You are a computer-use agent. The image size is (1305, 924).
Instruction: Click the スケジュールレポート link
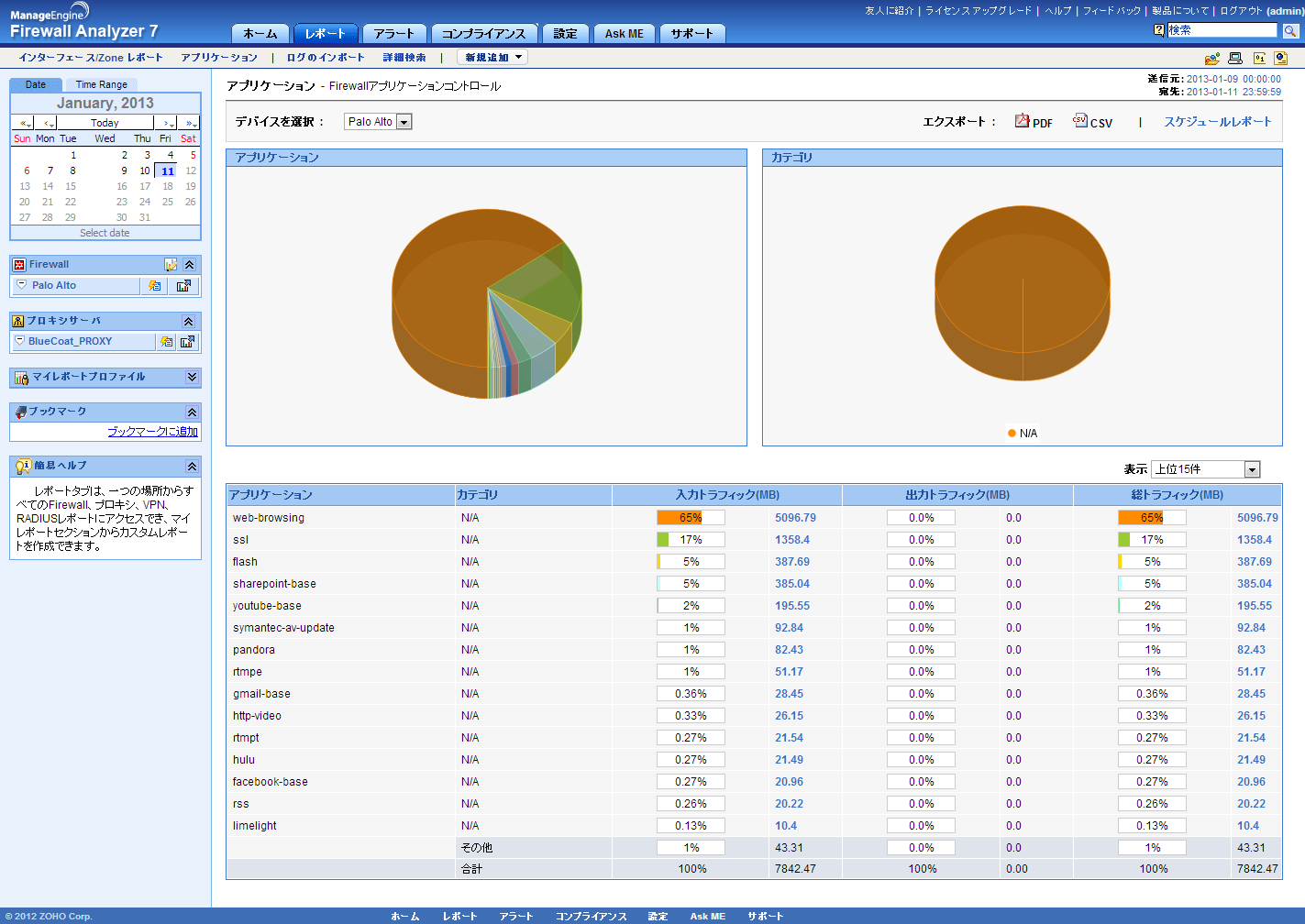(1217, 122)
